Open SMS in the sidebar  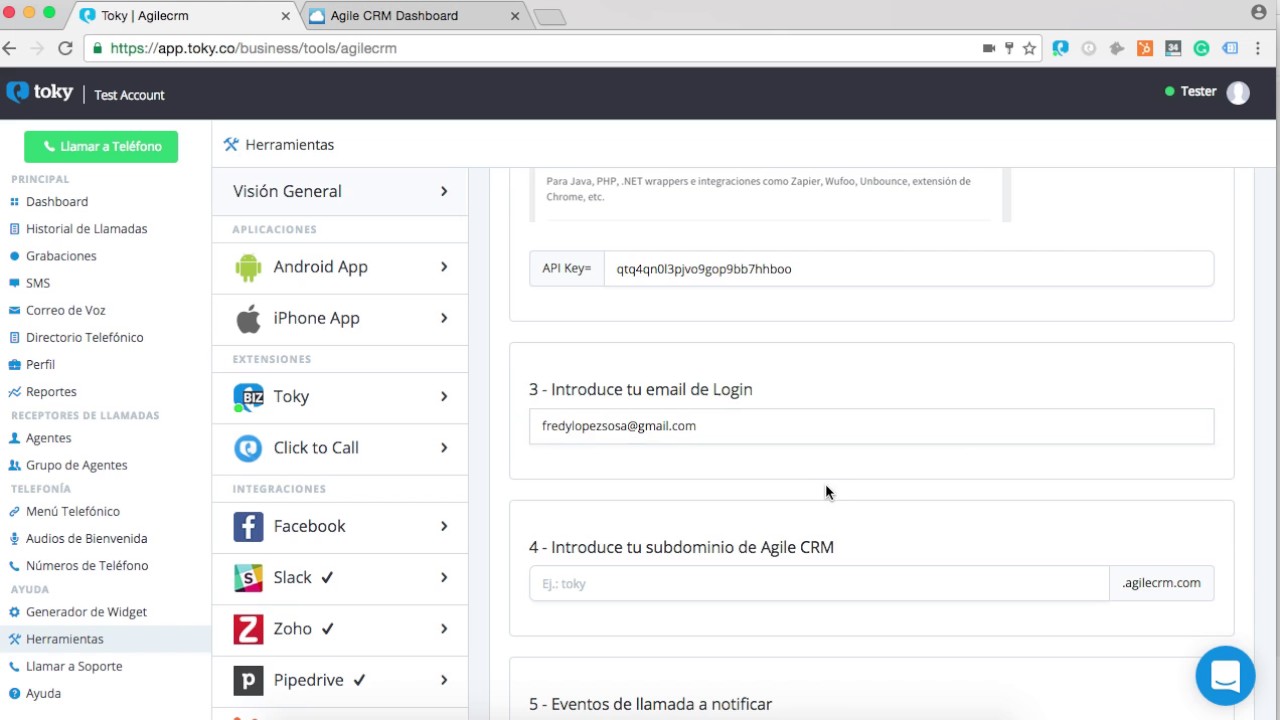[x=38, y=283]
